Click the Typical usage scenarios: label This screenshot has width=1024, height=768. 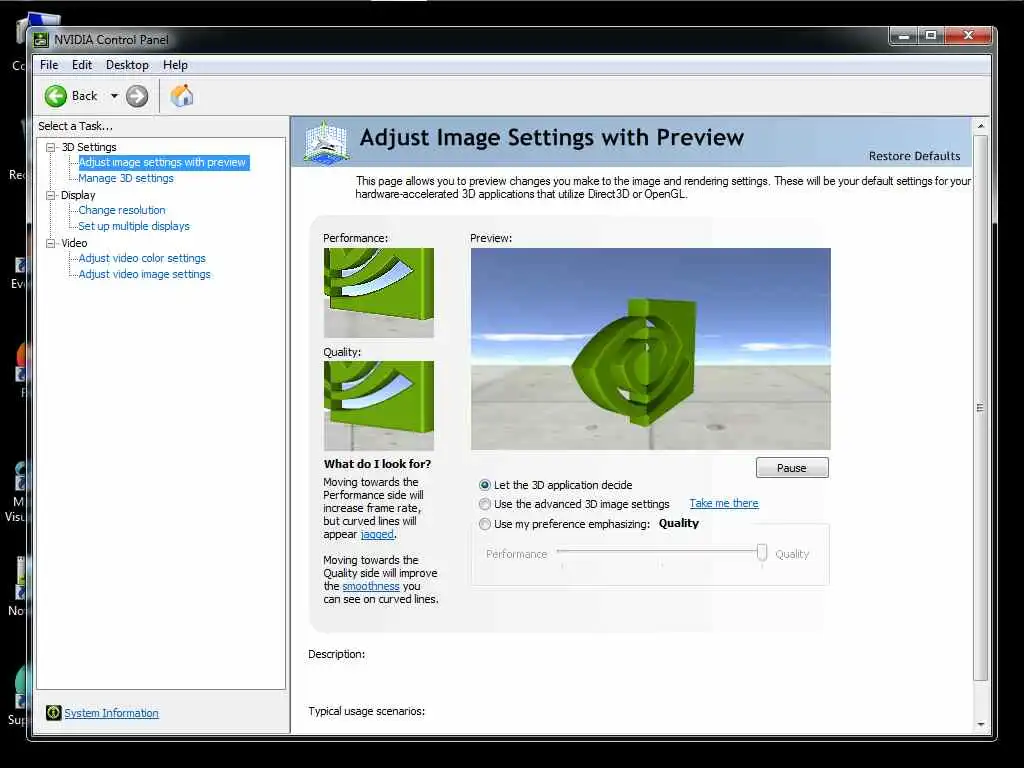click(366, 711)
